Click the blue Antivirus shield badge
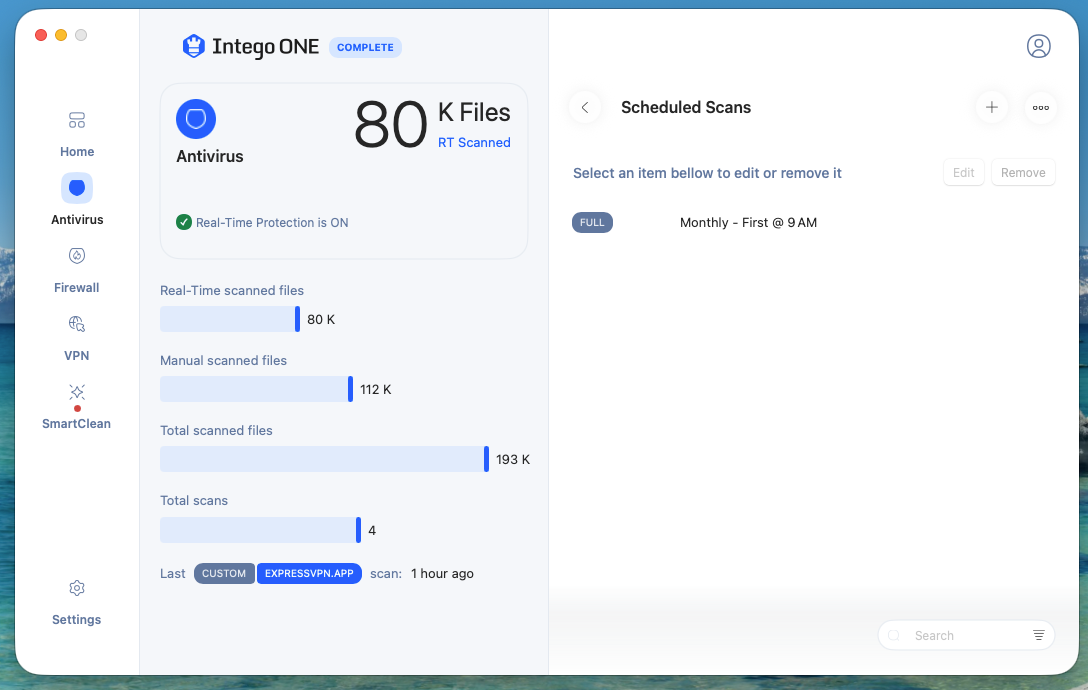1088x690 pixels. [x=196, y=119]
